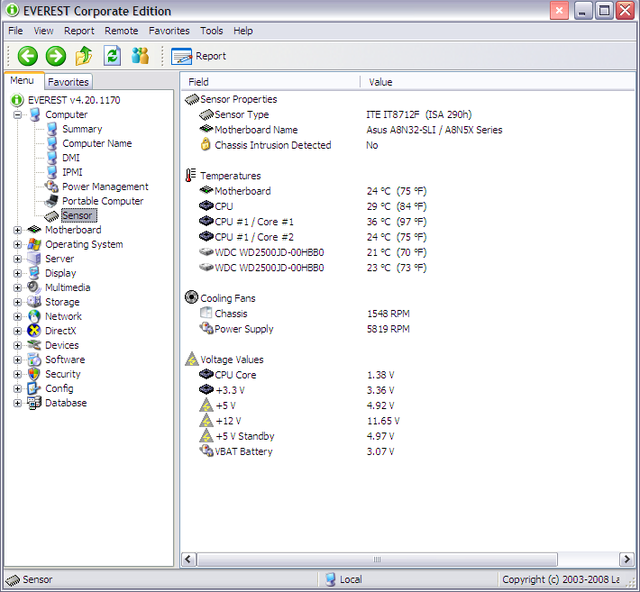
Task: Open the Report menu
Action: 79,31
